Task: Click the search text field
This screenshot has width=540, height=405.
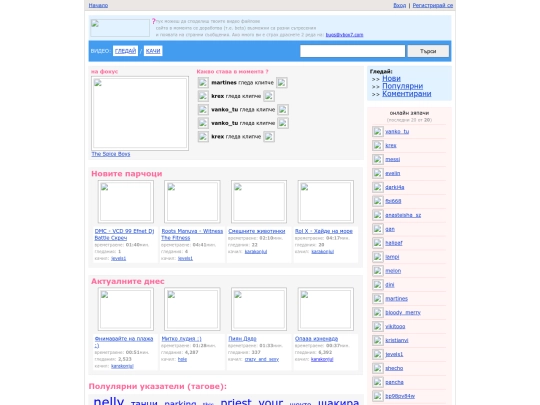Action: pos(353,51)
